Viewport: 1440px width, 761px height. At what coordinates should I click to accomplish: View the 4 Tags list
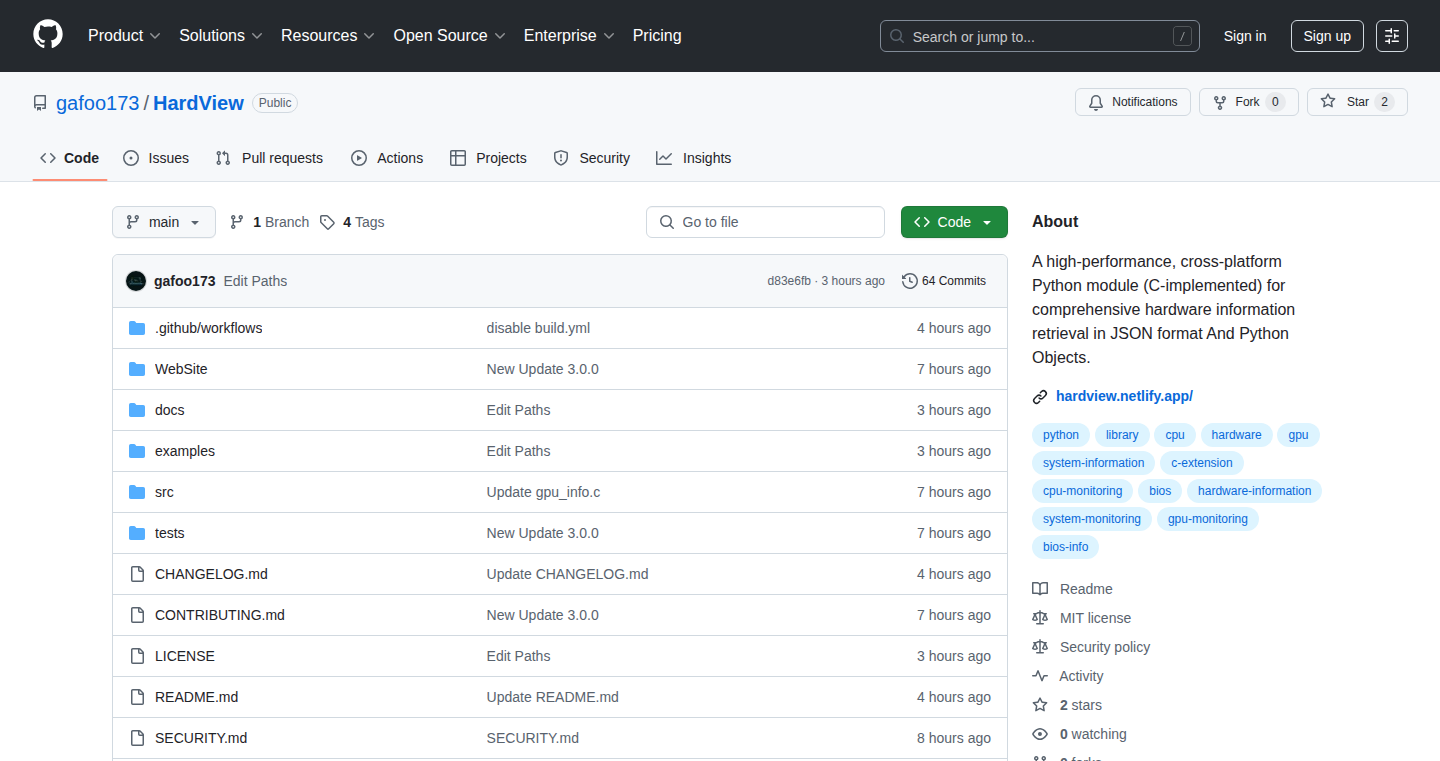point(352,222)
